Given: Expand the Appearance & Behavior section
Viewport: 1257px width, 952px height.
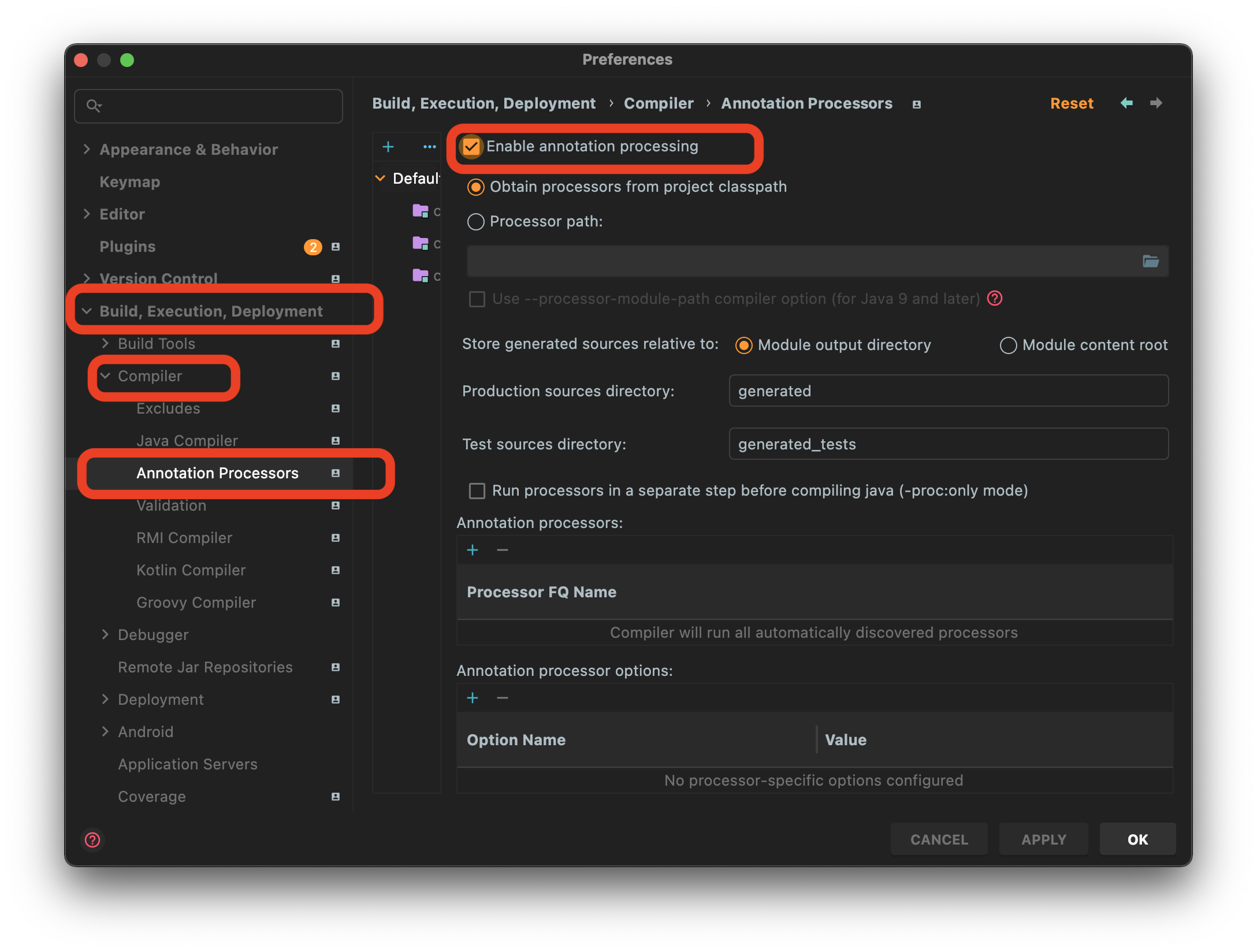Looking at the screenshot, I should 87,149.
